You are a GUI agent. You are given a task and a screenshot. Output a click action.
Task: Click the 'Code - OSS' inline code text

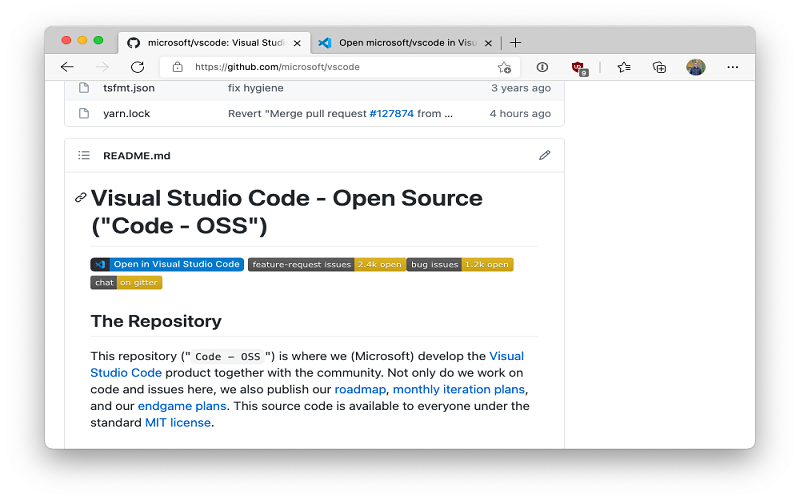[228, 356]
